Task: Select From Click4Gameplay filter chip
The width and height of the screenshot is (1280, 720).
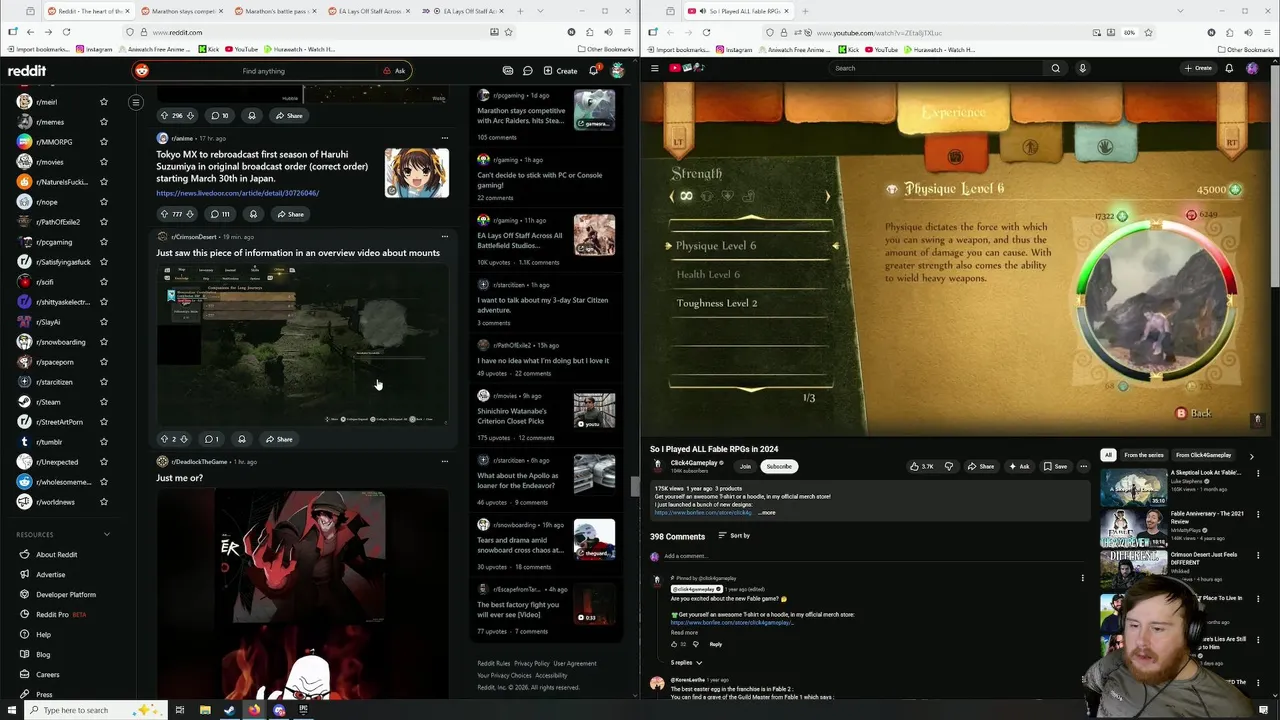Action: [x=1203, y=455]
